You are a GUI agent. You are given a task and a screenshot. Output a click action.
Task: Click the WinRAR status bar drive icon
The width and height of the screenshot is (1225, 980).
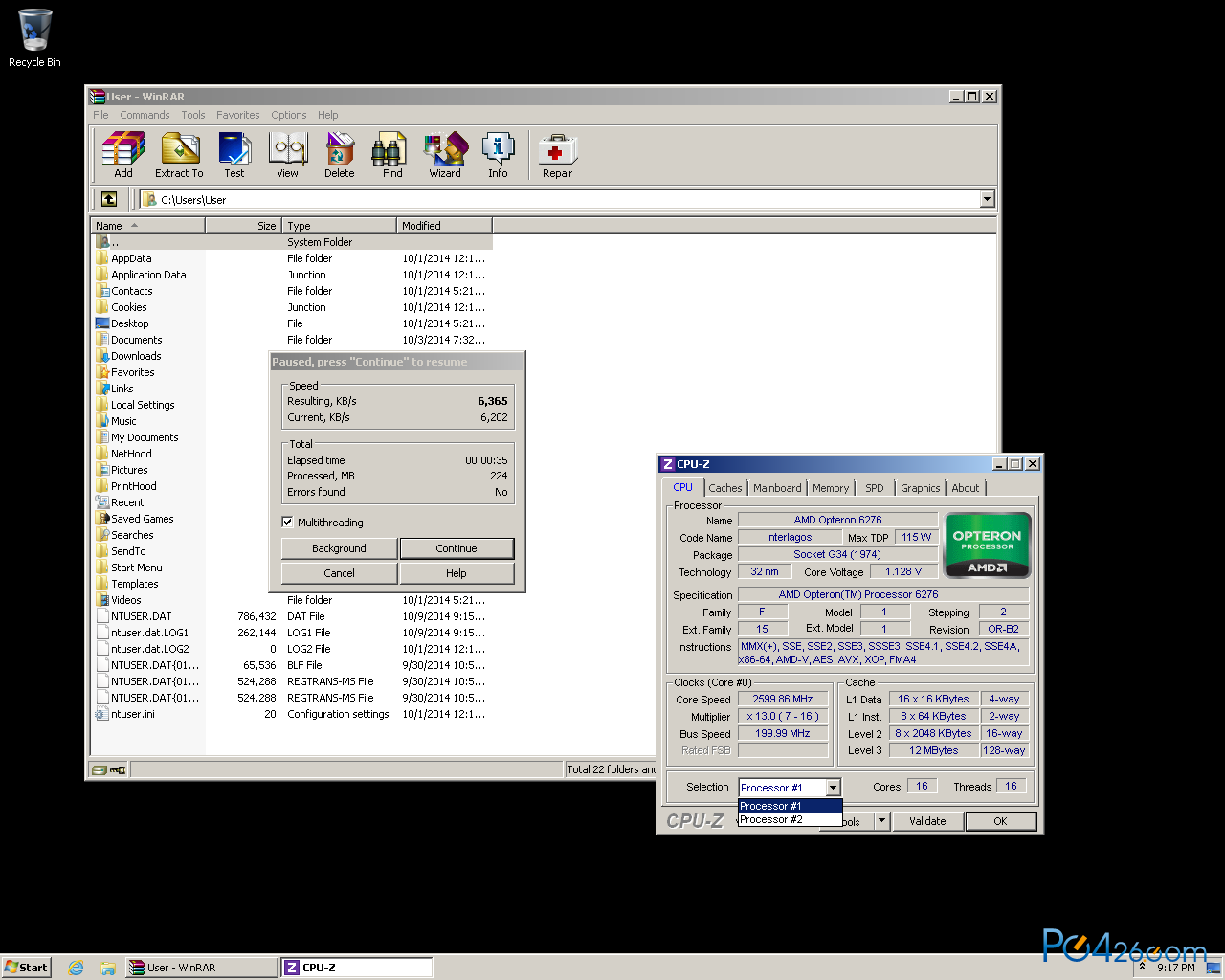(99, 769)
